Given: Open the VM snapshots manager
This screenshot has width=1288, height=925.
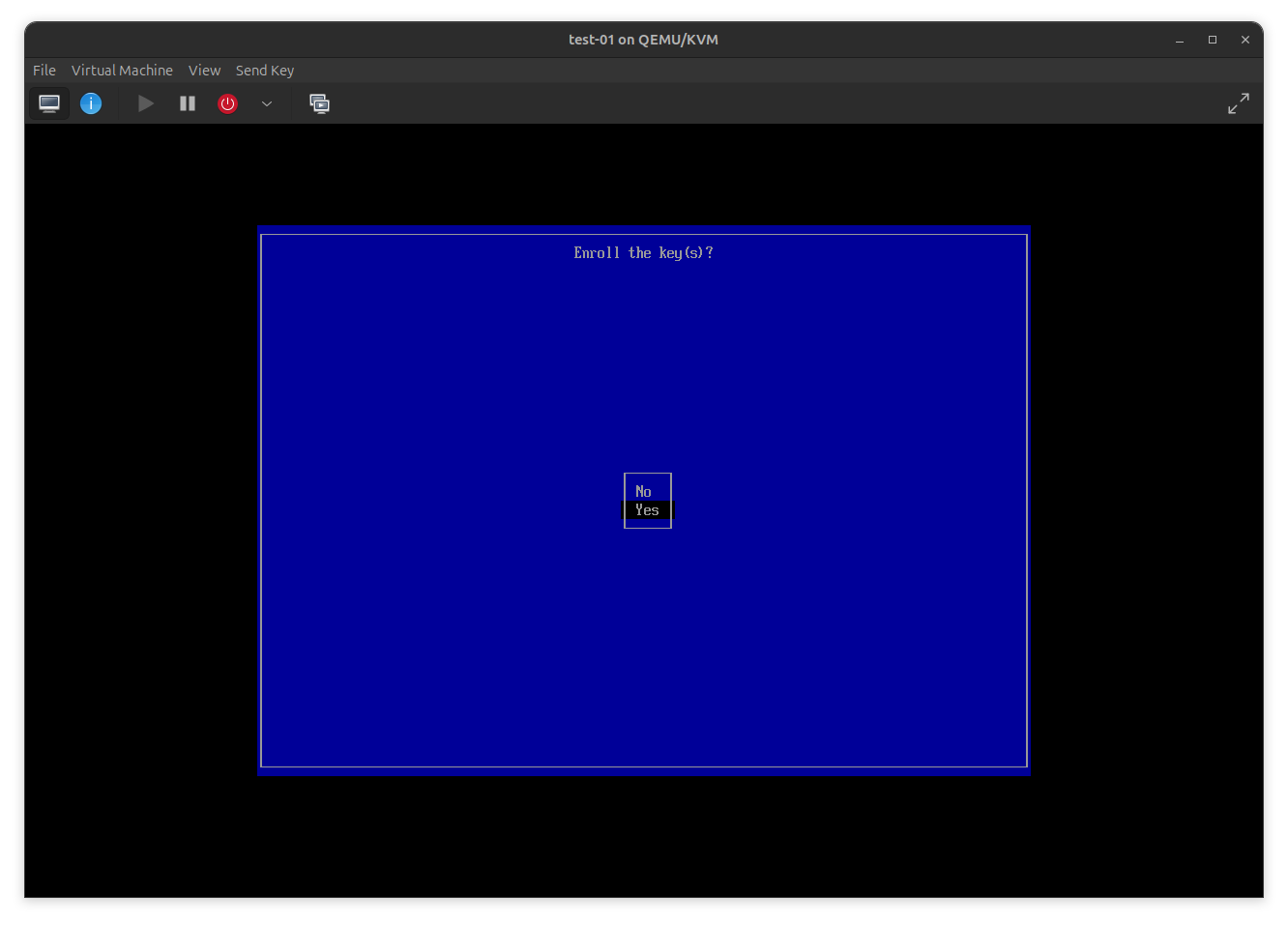Looking at the screenshot, I should click(x=319, y=103).
